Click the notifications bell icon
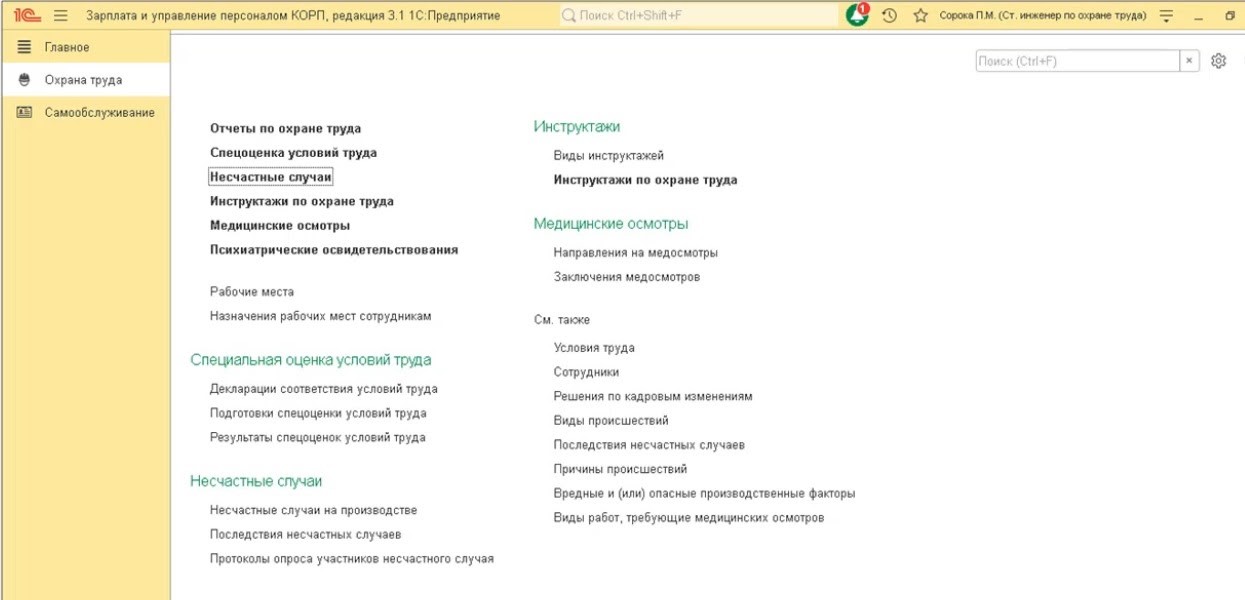Screen dimensions: 1245x600 [857, 16]
